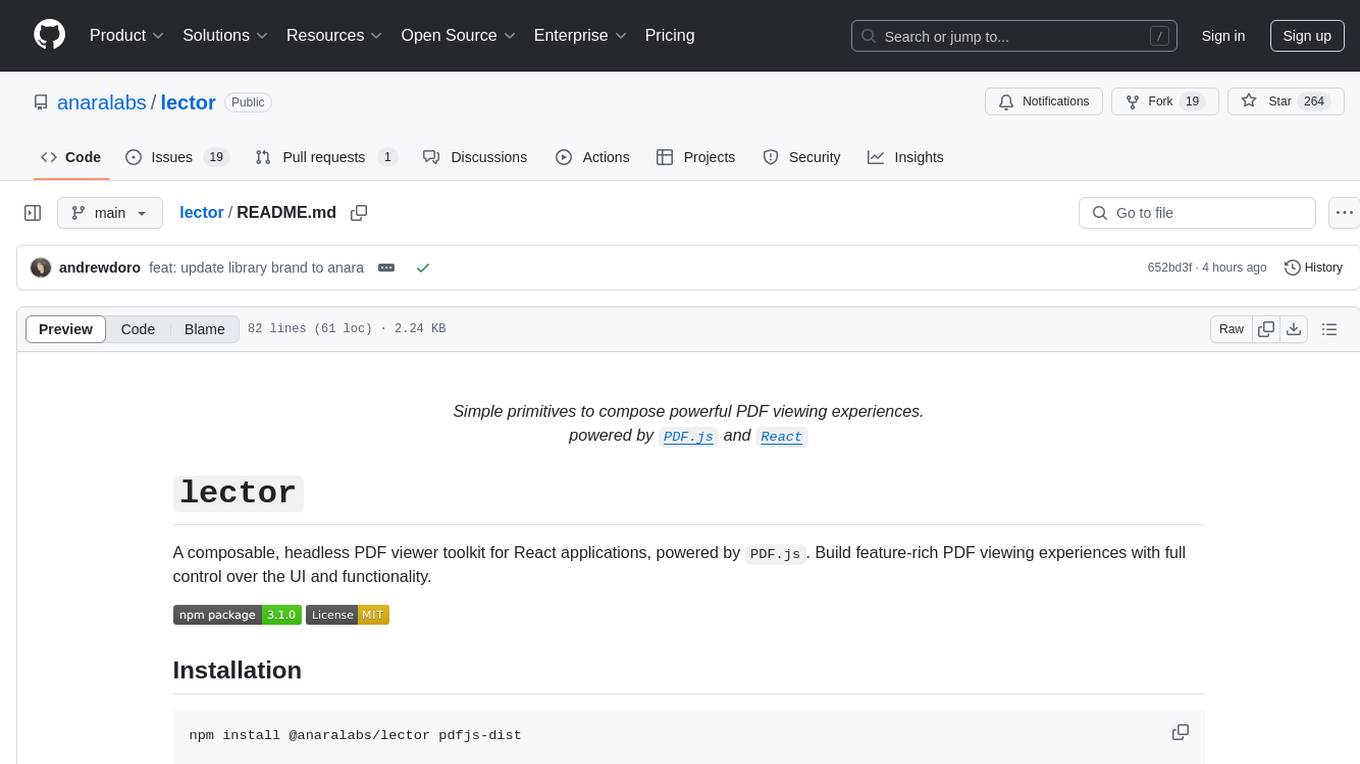The image size is (1360, 764).
Task: Open the andrewdoro avatar
Action: pos(41,267)
